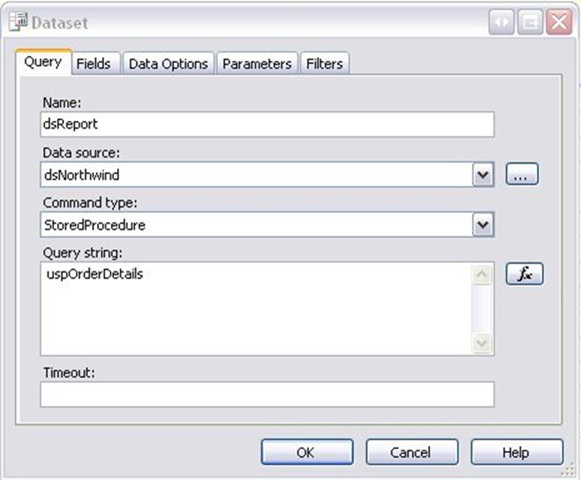Switch to the Fields tab
Screen dimensions: 581x480
pyautogui.click(x=96, y=64)
